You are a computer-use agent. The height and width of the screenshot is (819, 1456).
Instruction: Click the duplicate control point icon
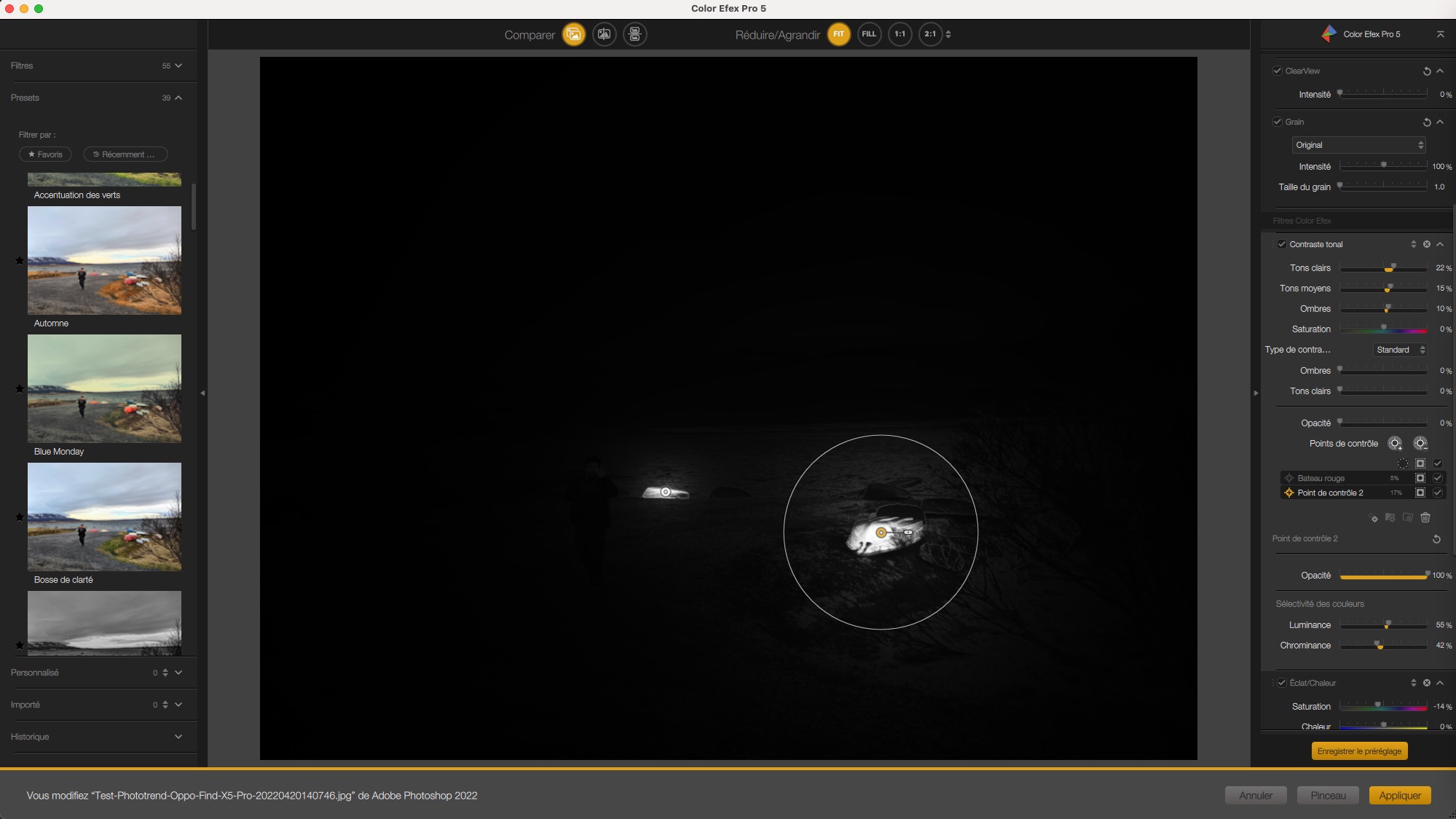[1374, 518]
